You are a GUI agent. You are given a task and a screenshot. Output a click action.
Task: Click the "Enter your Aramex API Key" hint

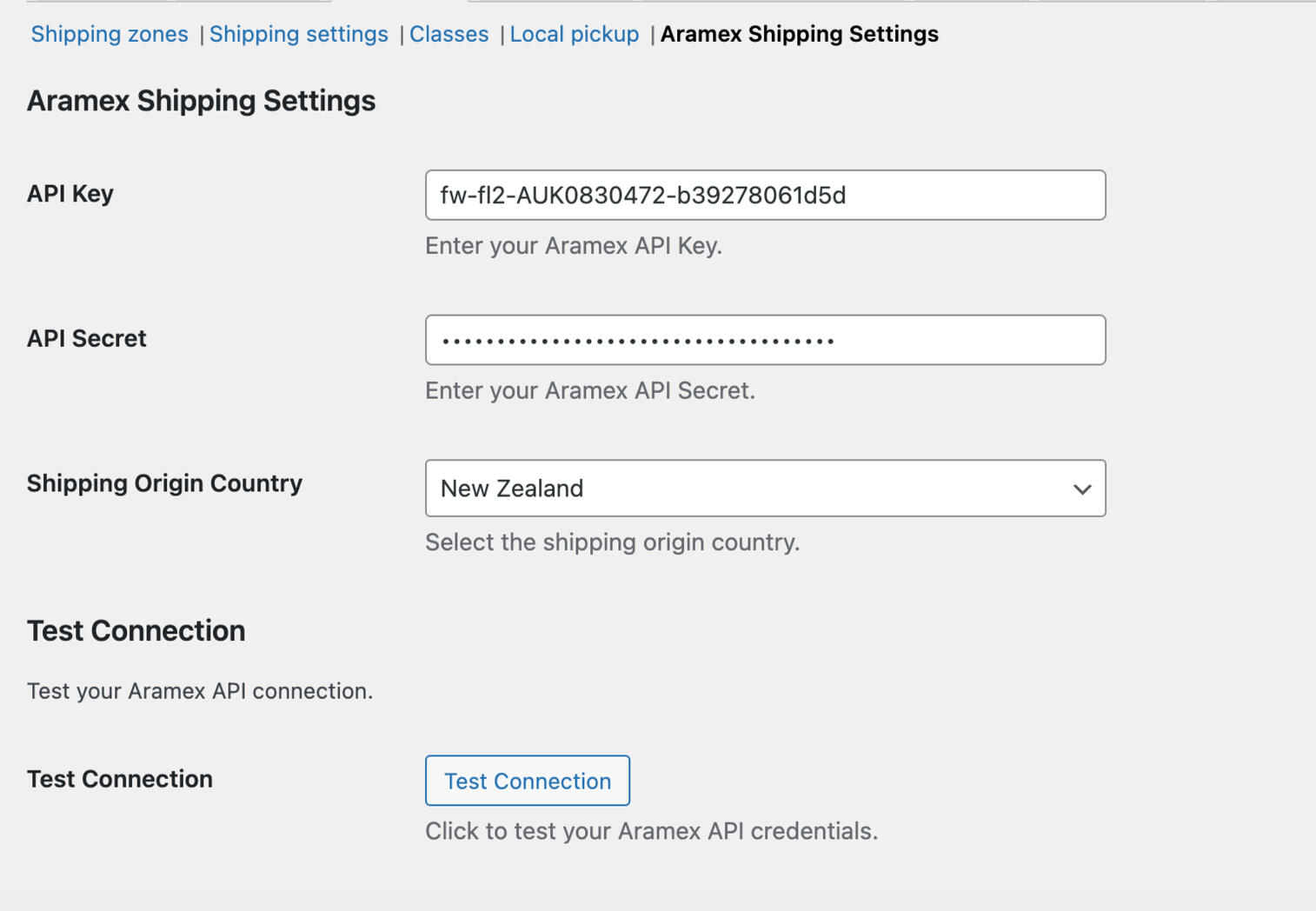pyautogui.click(x=574, y=246)
